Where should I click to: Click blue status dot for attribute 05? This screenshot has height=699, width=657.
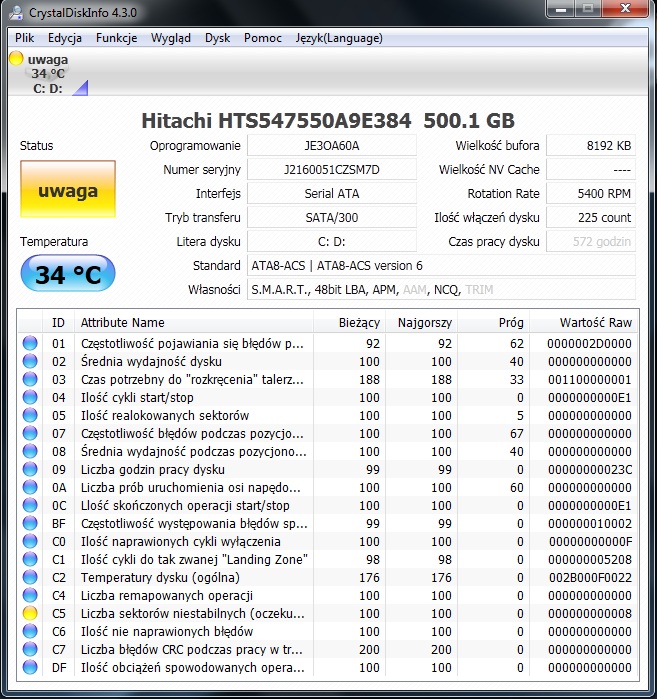click(x=30, y=415)
